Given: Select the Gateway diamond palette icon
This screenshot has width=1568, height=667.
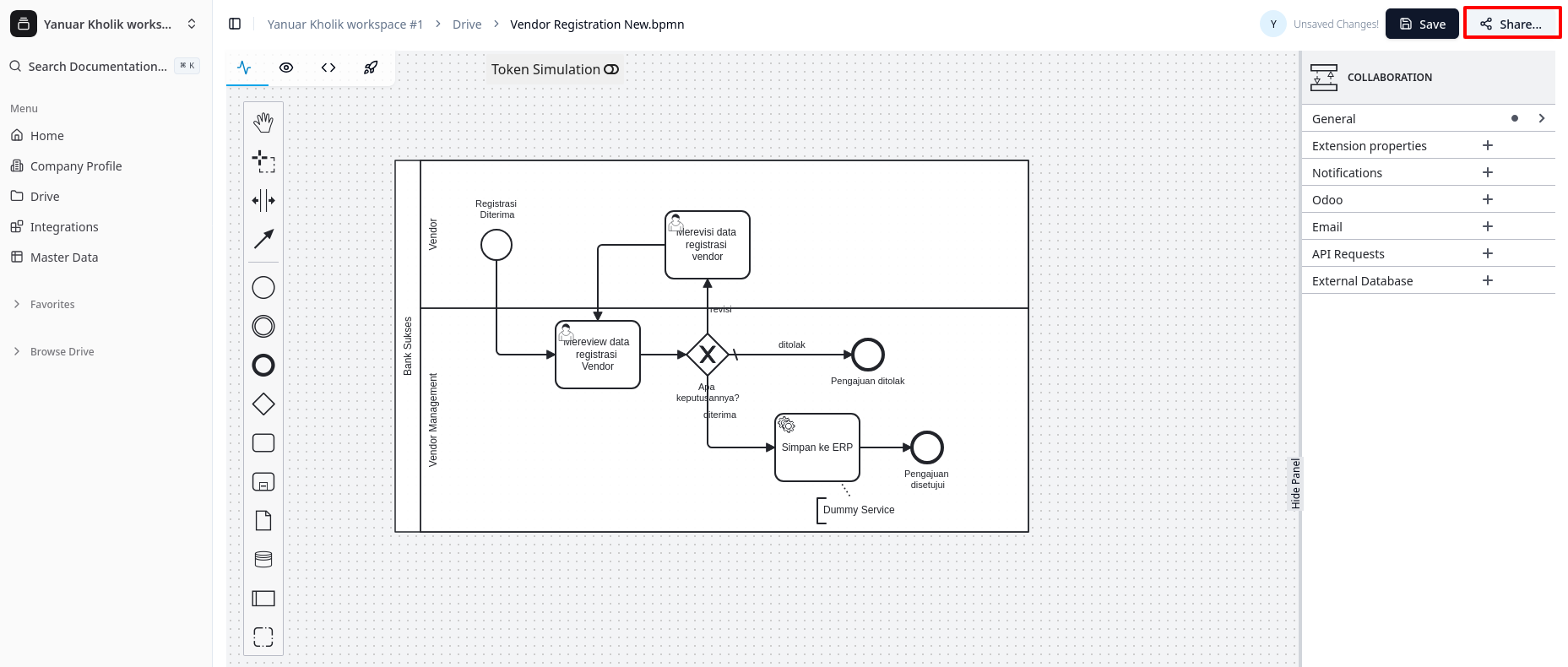Looking at the screenshot, I should coord(263,404).
